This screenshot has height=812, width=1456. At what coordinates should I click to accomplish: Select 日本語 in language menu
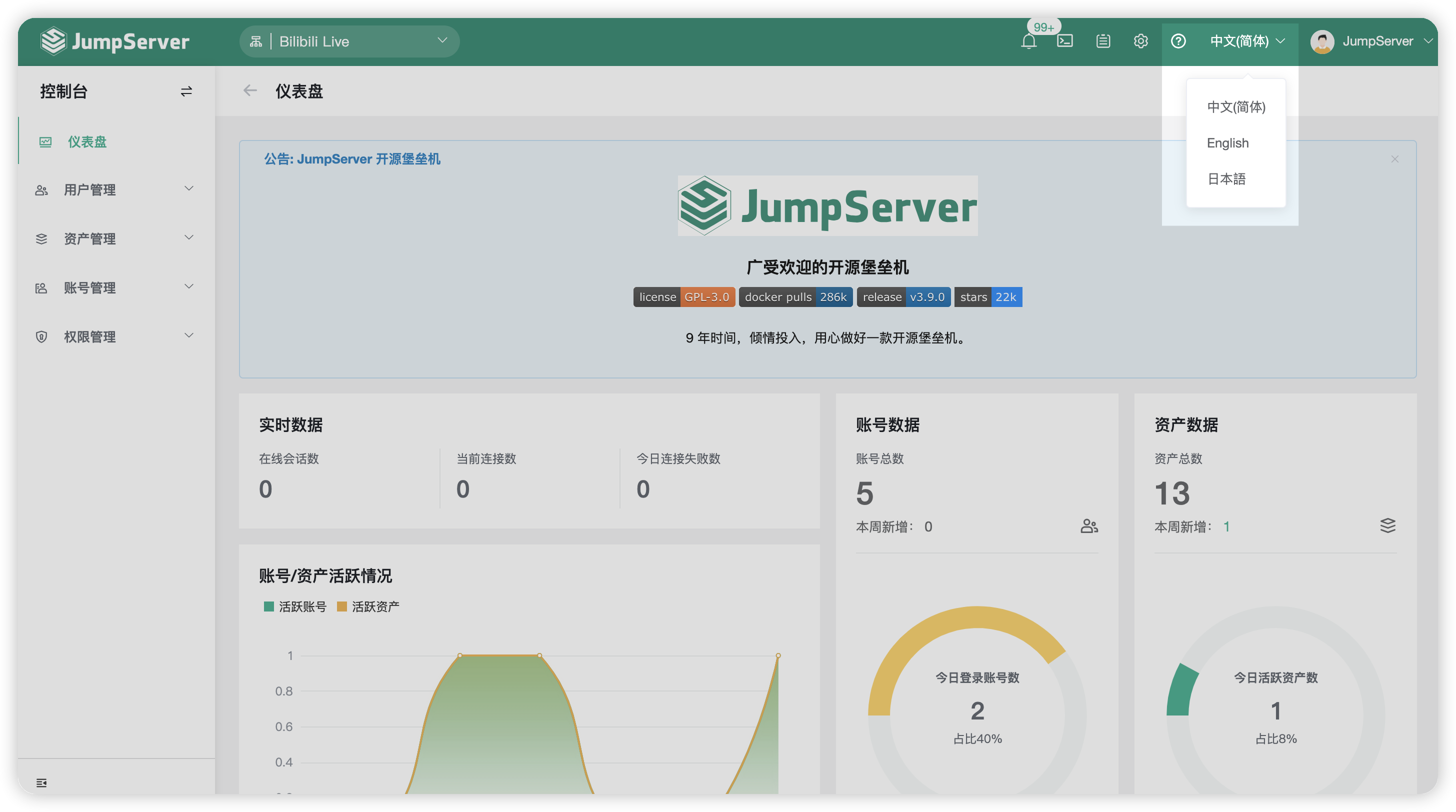[x=1235, y=179]
